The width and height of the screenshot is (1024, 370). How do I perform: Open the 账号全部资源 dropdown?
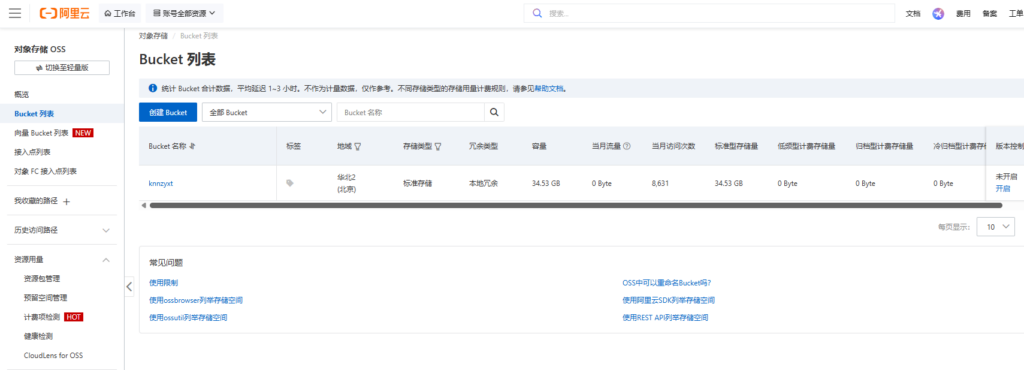click(184, 13)
